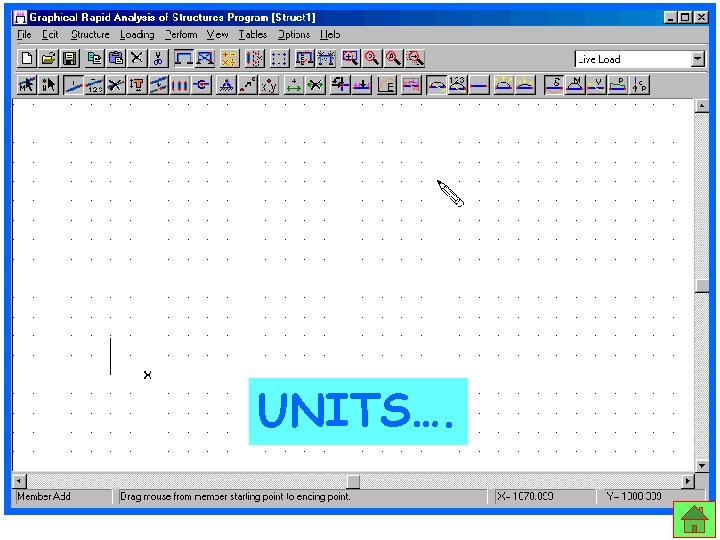The width and height of the screenshot is (720, 540).
Task: Click the three vertical red bars icon
Action: tap(180, 85)
